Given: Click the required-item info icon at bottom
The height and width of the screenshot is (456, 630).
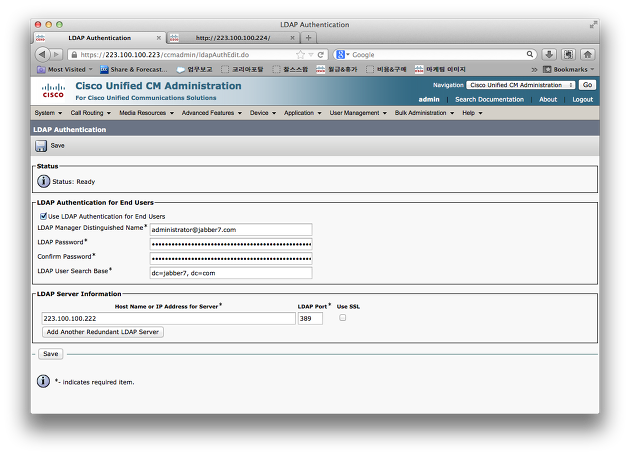Looking at the screenshot, I should (x=43, y=381).
